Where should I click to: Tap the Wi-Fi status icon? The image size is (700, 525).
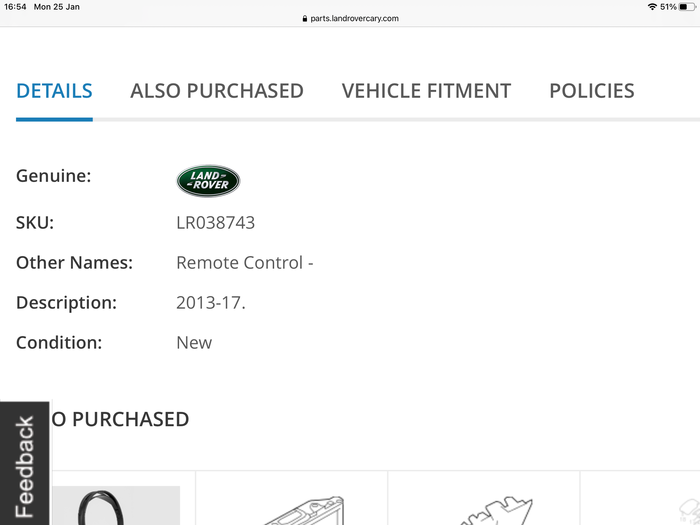tap(652, 7)
